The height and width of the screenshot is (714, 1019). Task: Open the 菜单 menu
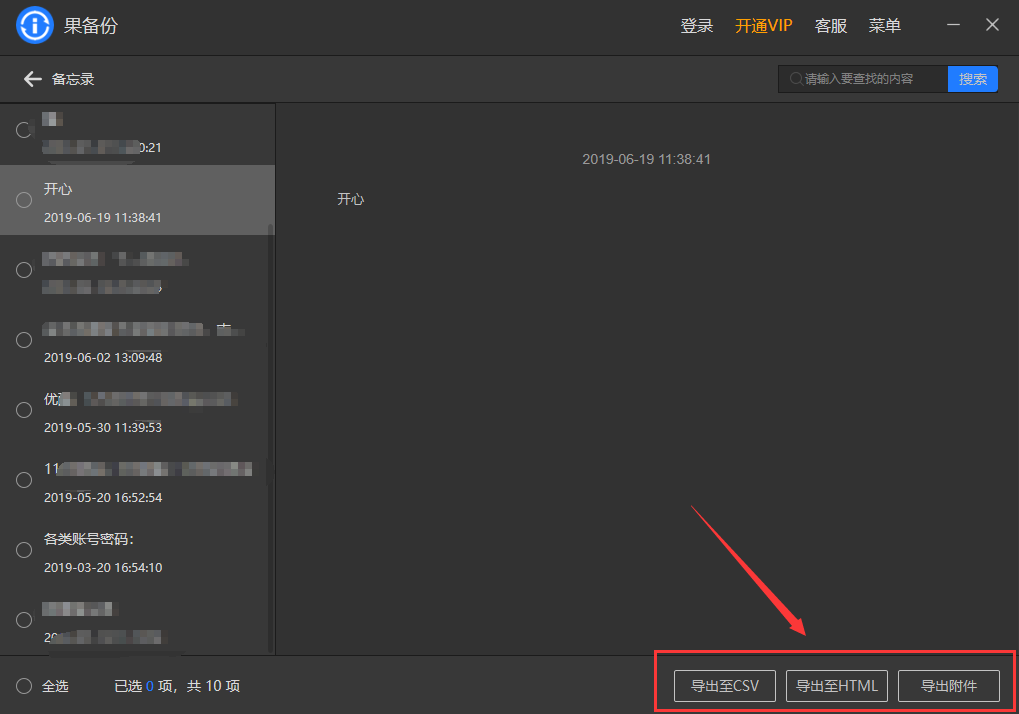(884, 26)
